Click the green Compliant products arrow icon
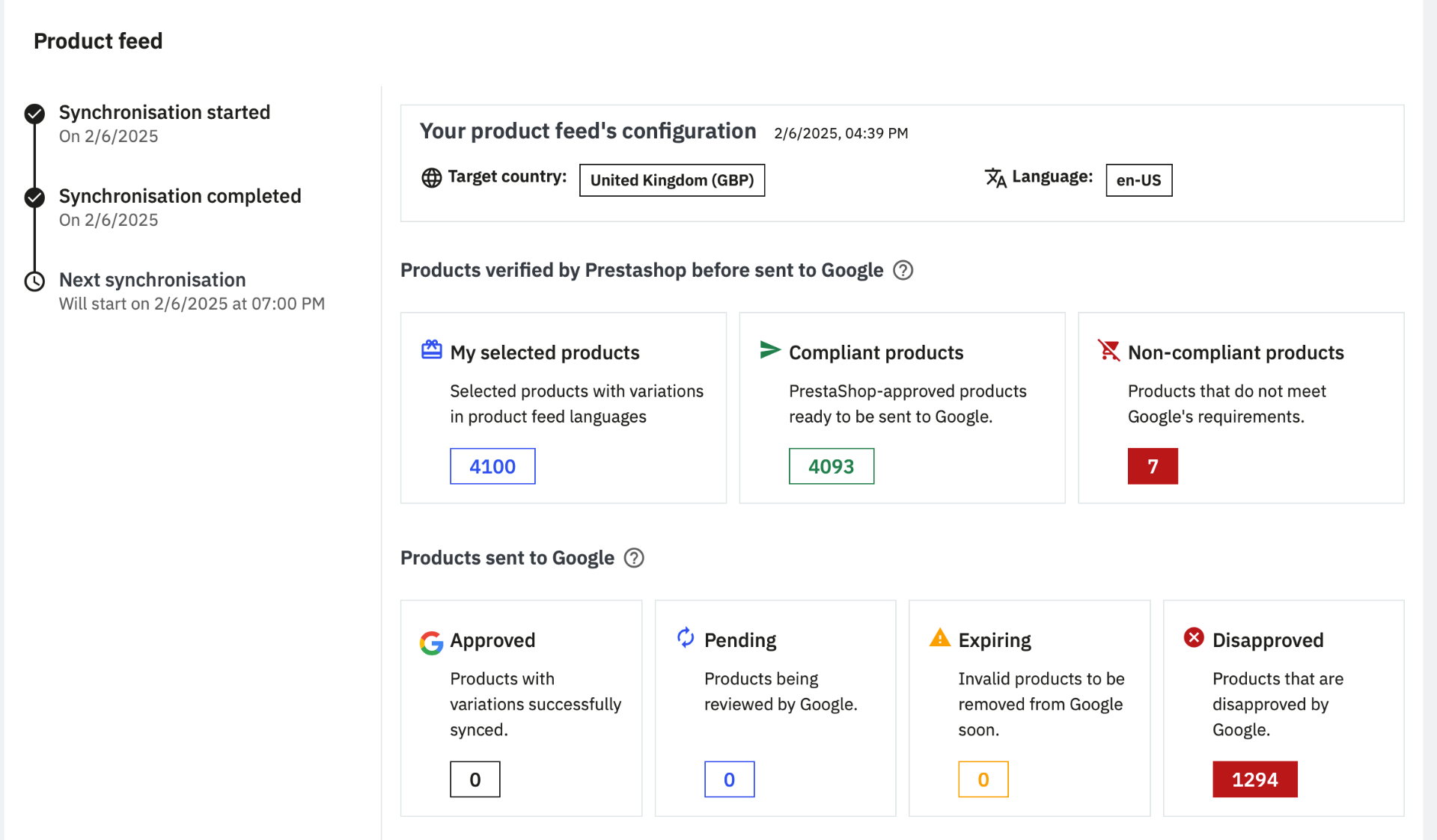The width and height of the screenshot is (1437, 840). 770,350
